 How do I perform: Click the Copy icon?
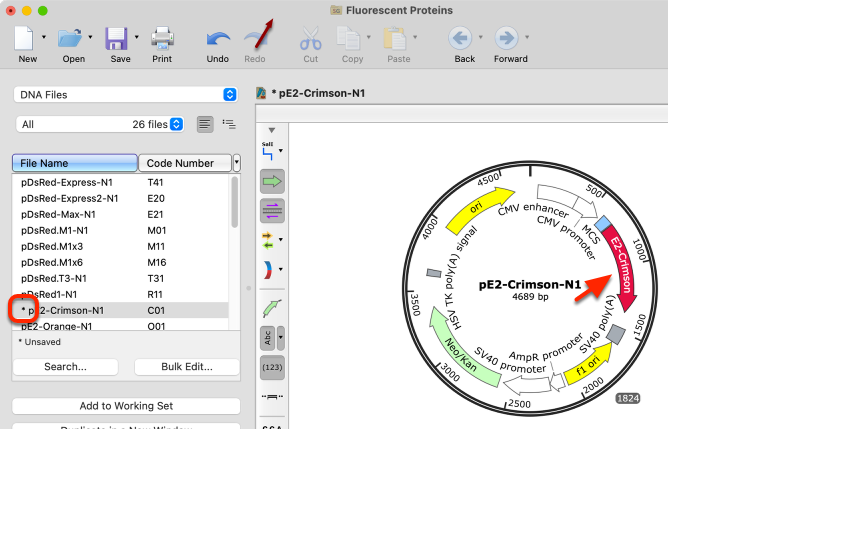[349, 39]
